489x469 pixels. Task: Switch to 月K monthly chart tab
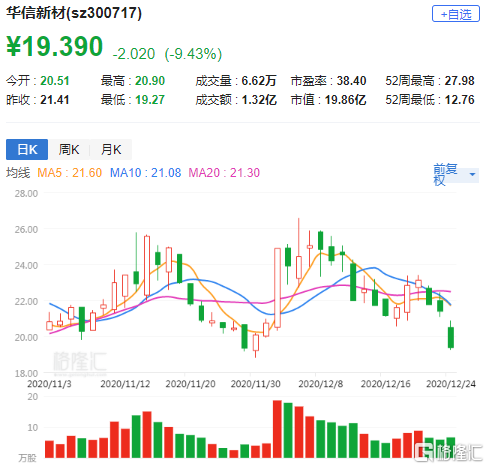pyautogui.click(x=111, y=149)
